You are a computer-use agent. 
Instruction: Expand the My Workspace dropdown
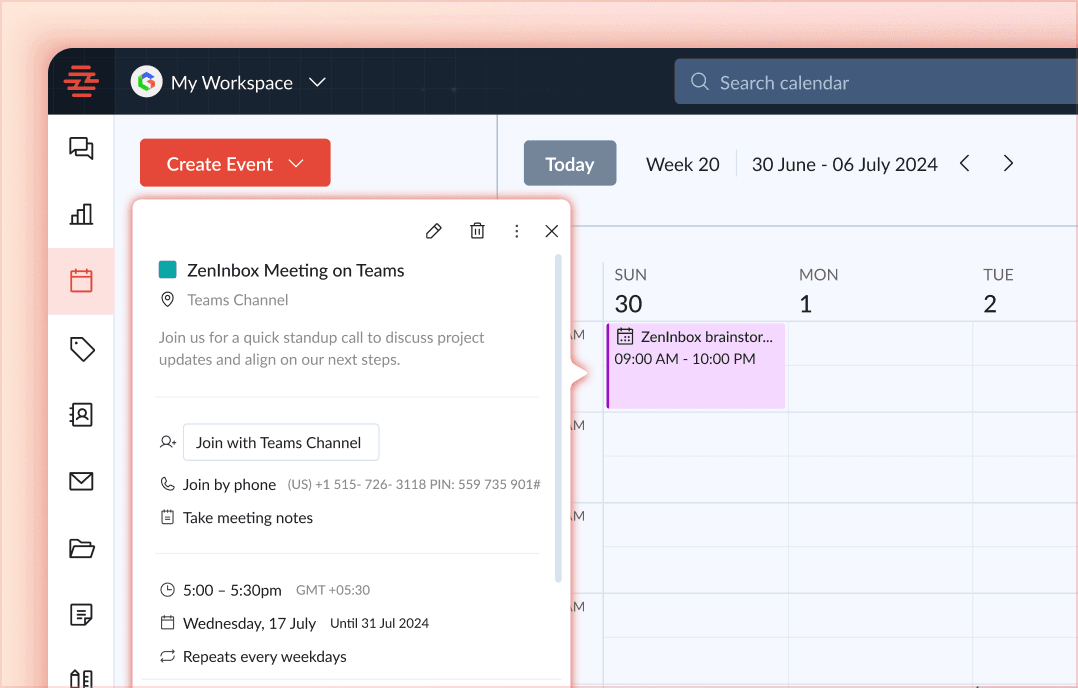pyautogui.click(x=317, y=82)
